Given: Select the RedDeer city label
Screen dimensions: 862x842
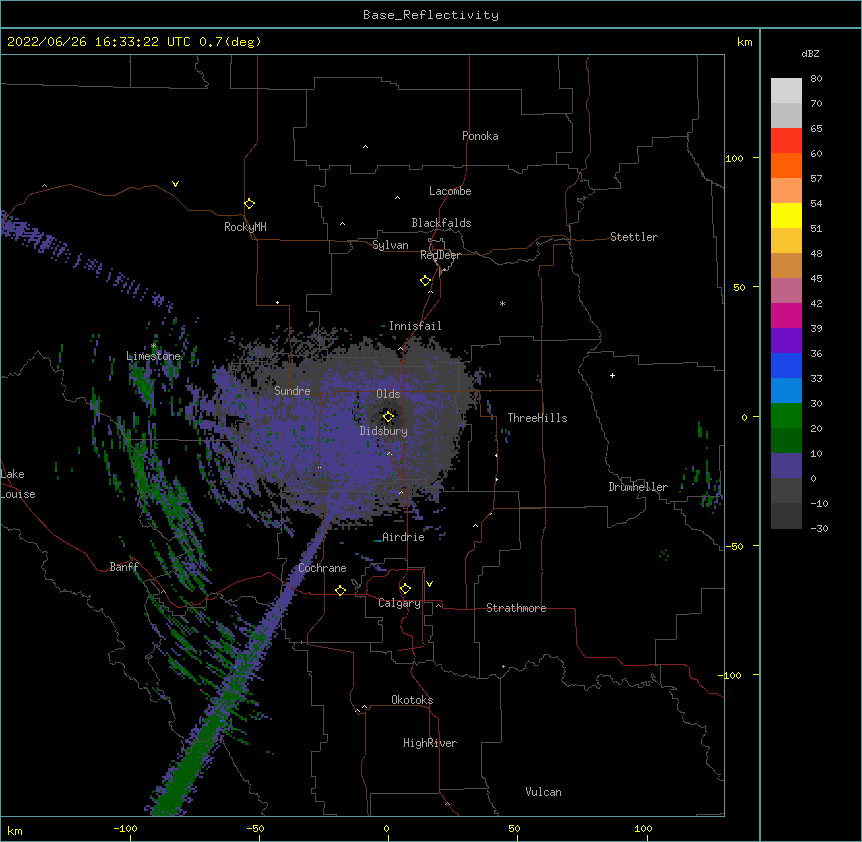Looking at the screenshot, I should 440,255.
